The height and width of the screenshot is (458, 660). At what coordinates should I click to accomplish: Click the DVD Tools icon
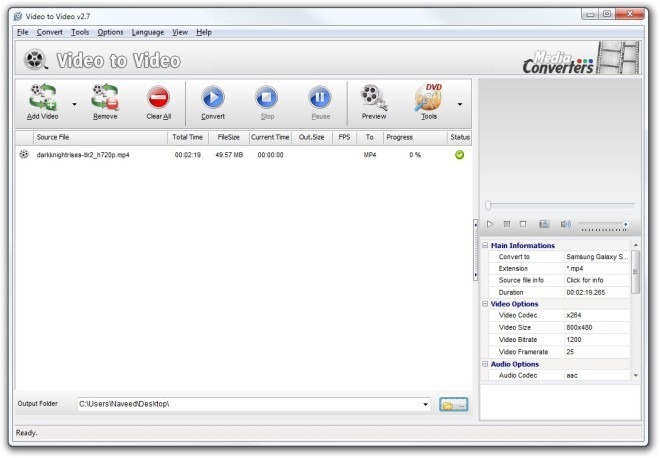click(x=428, y=97)
